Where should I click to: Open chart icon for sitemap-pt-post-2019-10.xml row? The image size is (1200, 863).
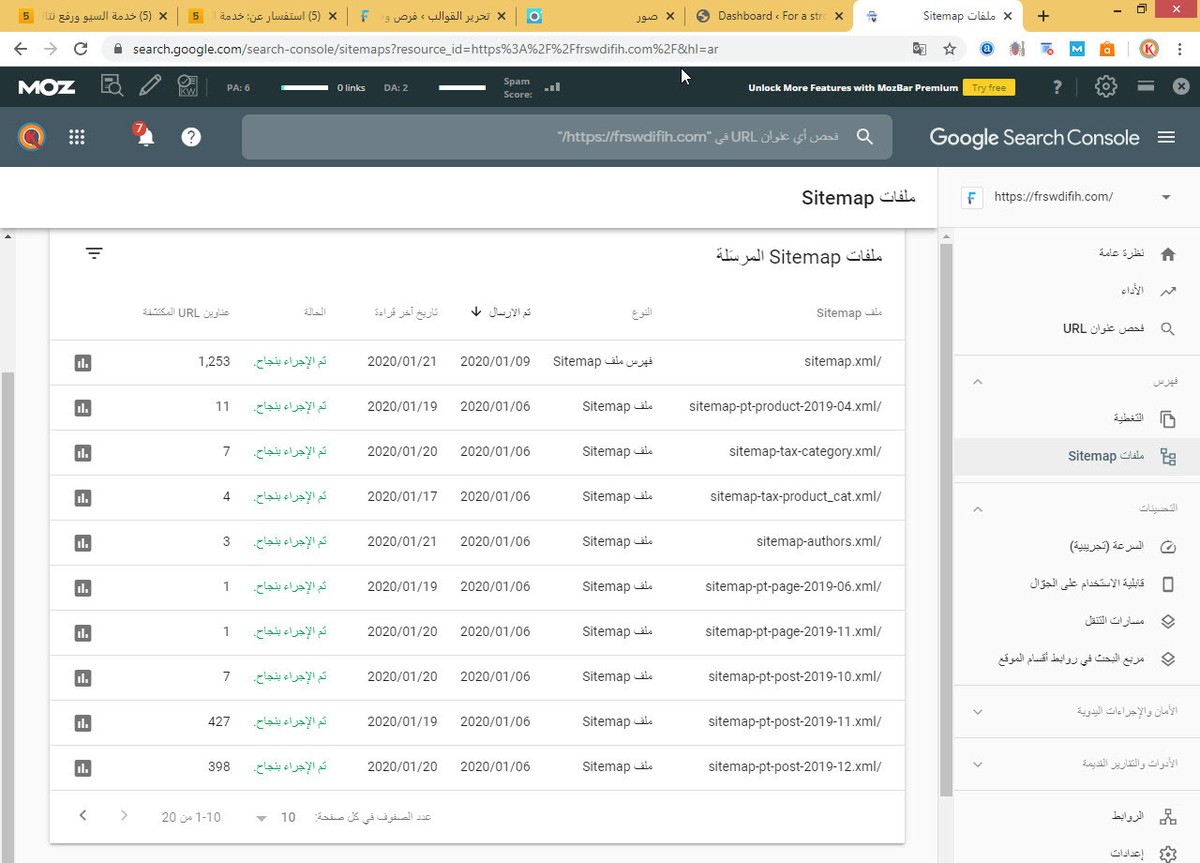tap(83, 677)
